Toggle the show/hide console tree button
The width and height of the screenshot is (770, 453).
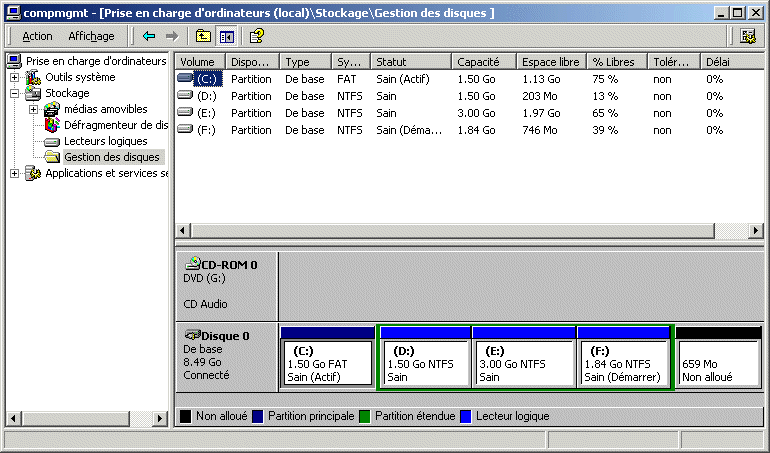226,36
